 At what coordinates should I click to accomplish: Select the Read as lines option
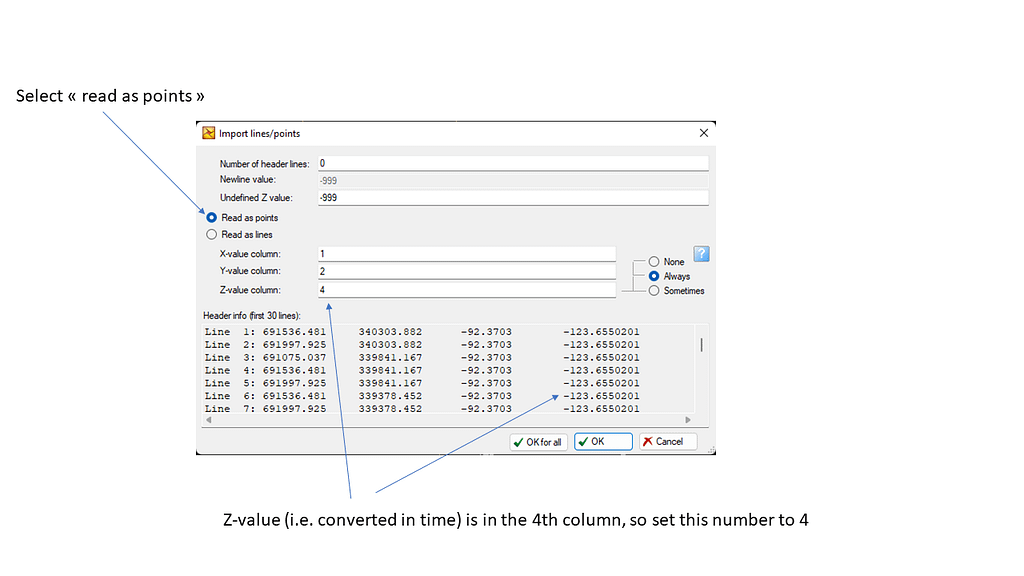[x=211, y=234]
